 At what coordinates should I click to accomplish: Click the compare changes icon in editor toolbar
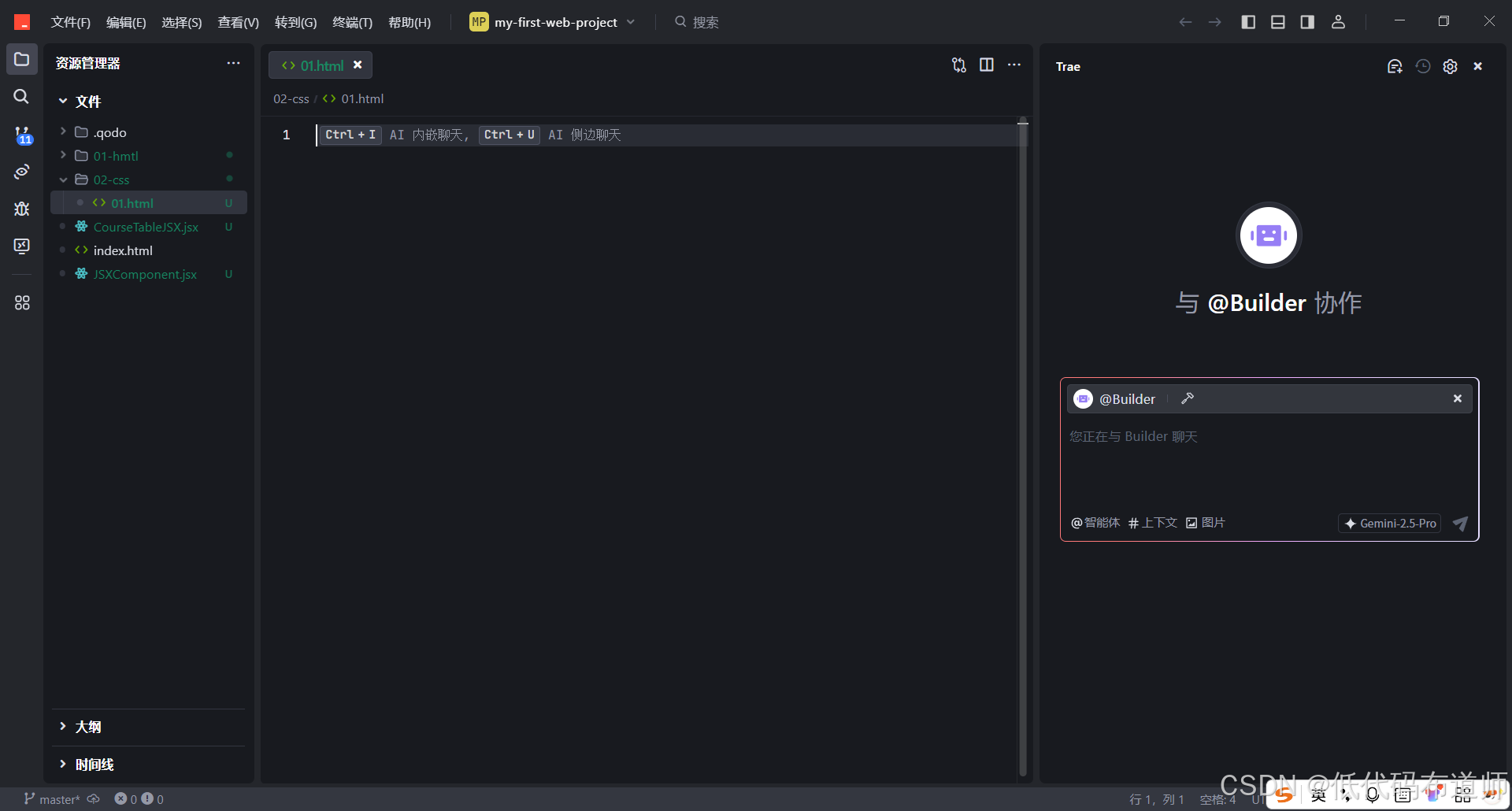(x=958, y=65)
